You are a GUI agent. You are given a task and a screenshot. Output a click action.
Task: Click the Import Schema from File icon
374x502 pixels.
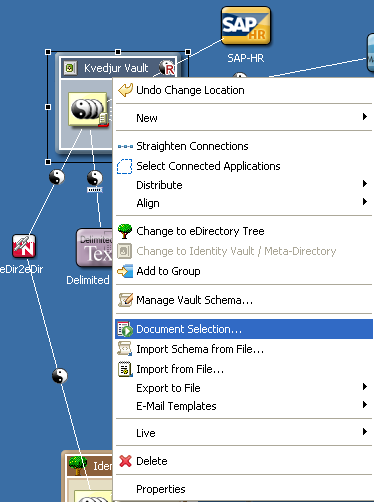pyautogui.click(x=124, y=349)
